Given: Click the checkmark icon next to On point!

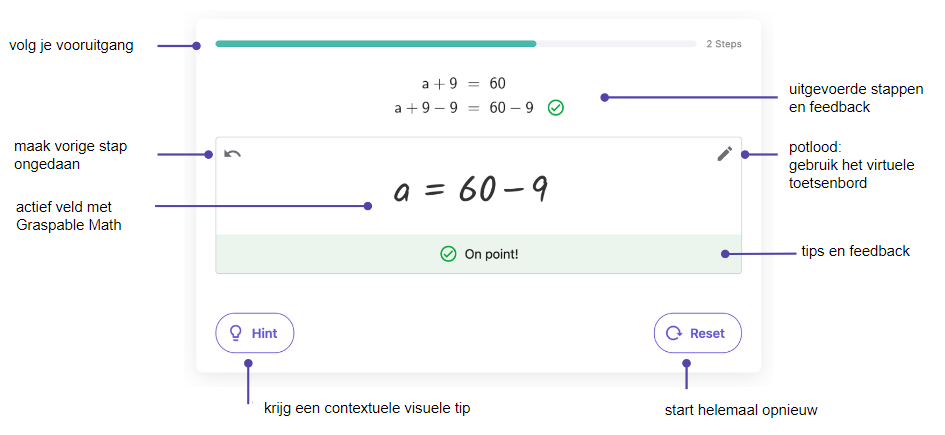Looking at the screenshot, I should tap(448, 254).
